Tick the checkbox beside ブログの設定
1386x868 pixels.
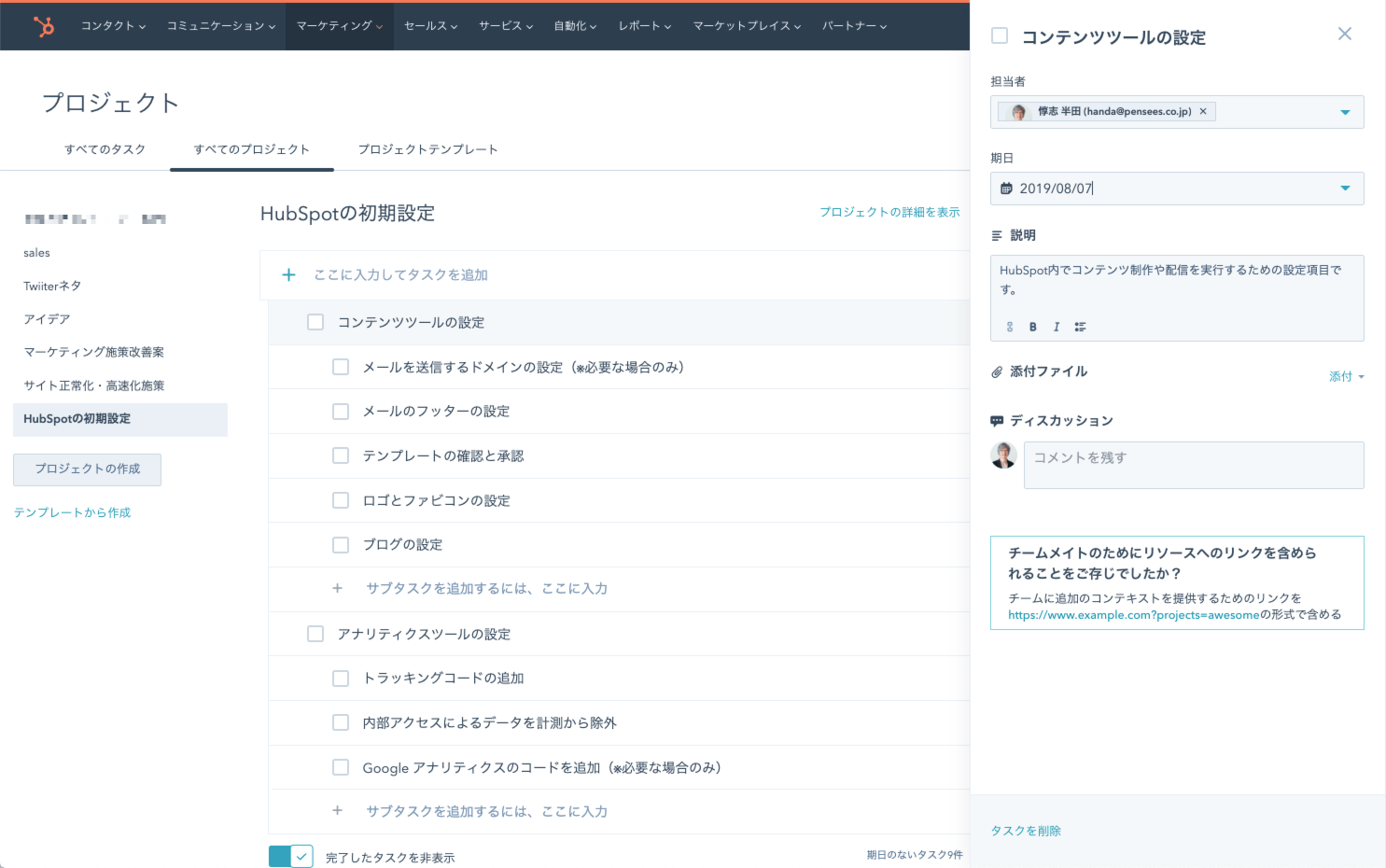point(341,545)
